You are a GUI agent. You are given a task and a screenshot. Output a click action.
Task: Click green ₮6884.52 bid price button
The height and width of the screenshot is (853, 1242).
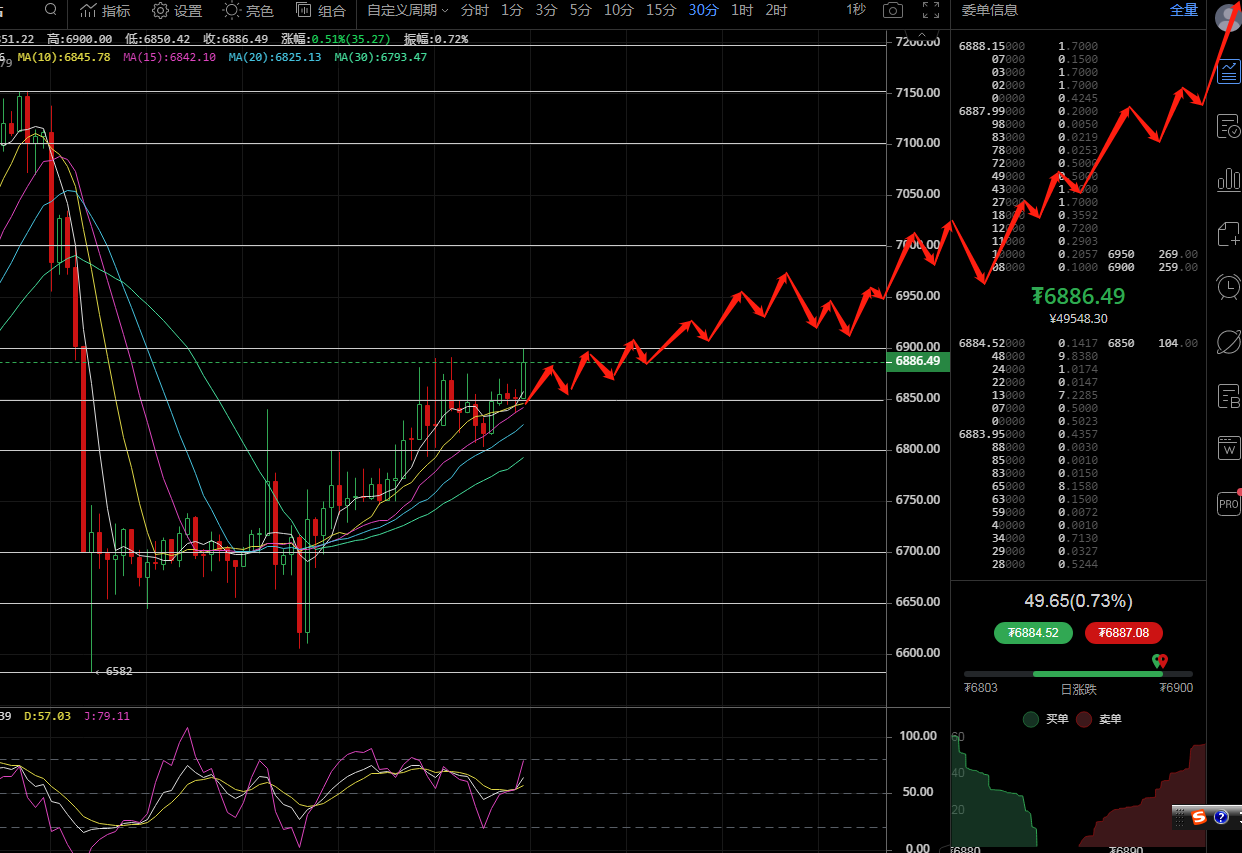click(1033, 633)
